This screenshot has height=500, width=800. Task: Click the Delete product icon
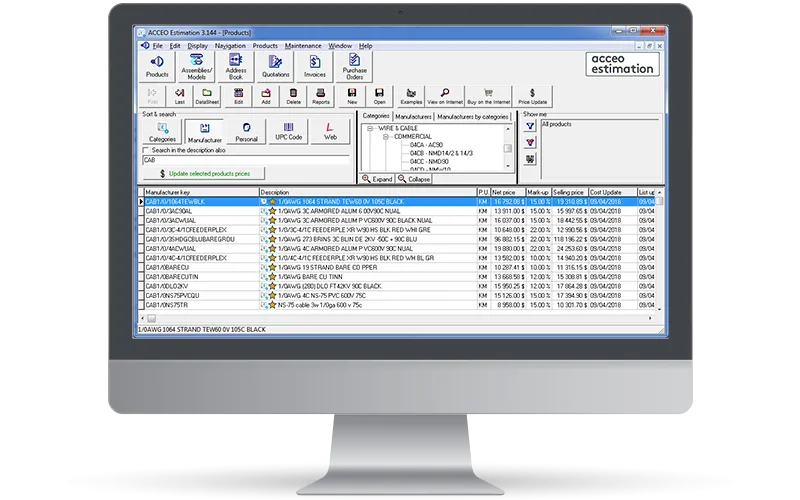(x=293, y=97)
